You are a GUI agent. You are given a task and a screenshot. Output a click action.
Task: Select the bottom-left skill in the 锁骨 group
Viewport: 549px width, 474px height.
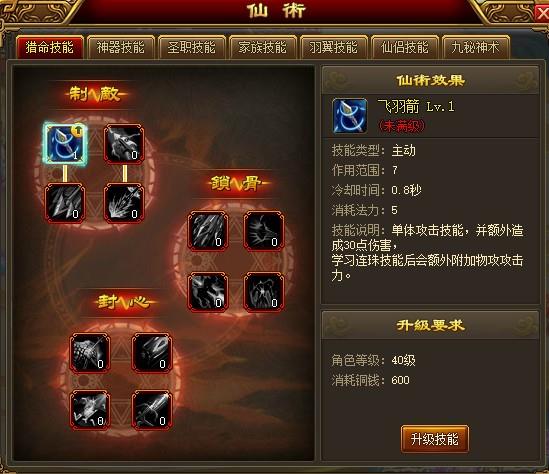208,292
